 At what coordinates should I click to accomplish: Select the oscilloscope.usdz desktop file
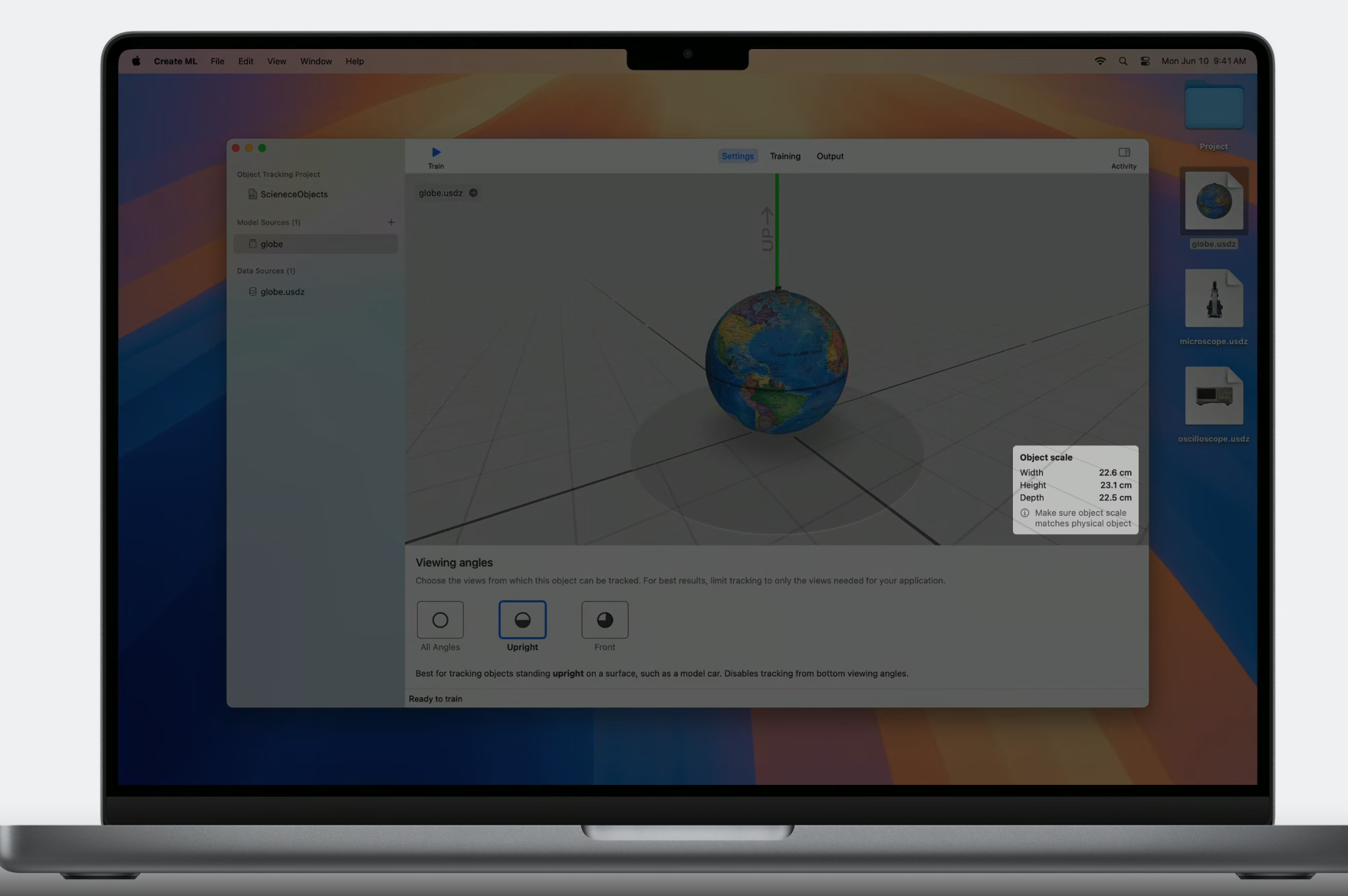pos(1214,396)
